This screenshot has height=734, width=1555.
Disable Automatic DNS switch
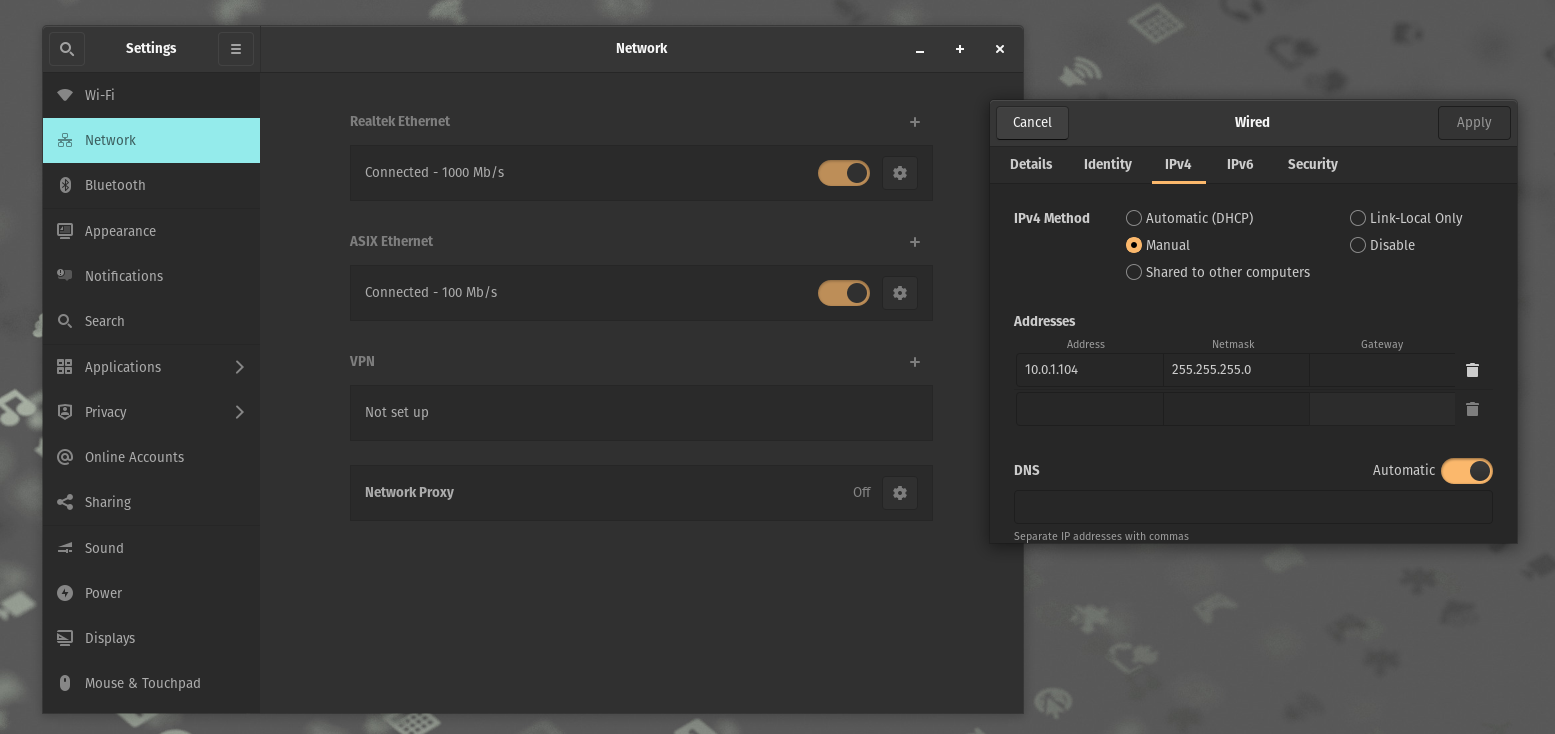click(x=1467, y=470)
